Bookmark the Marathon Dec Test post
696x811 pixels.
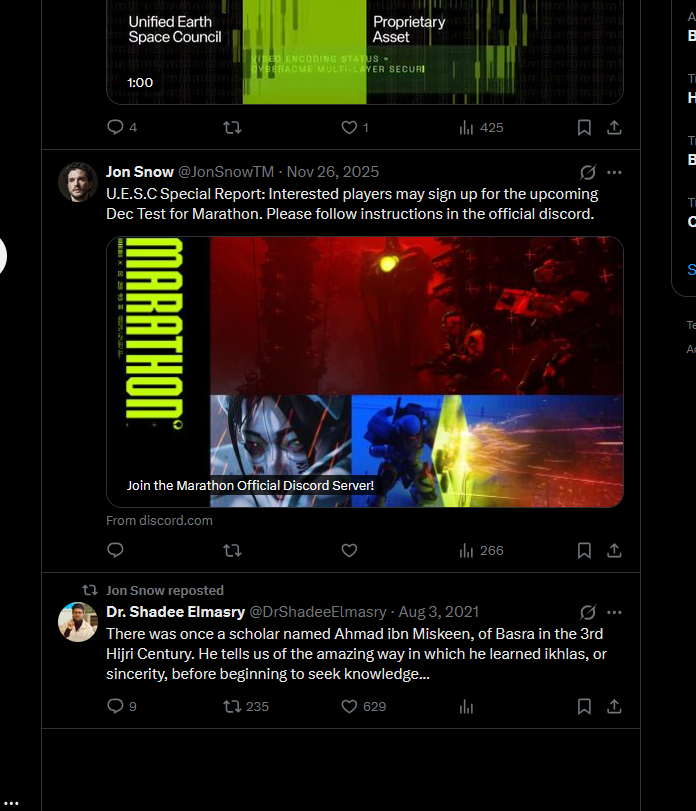point(584,550)
